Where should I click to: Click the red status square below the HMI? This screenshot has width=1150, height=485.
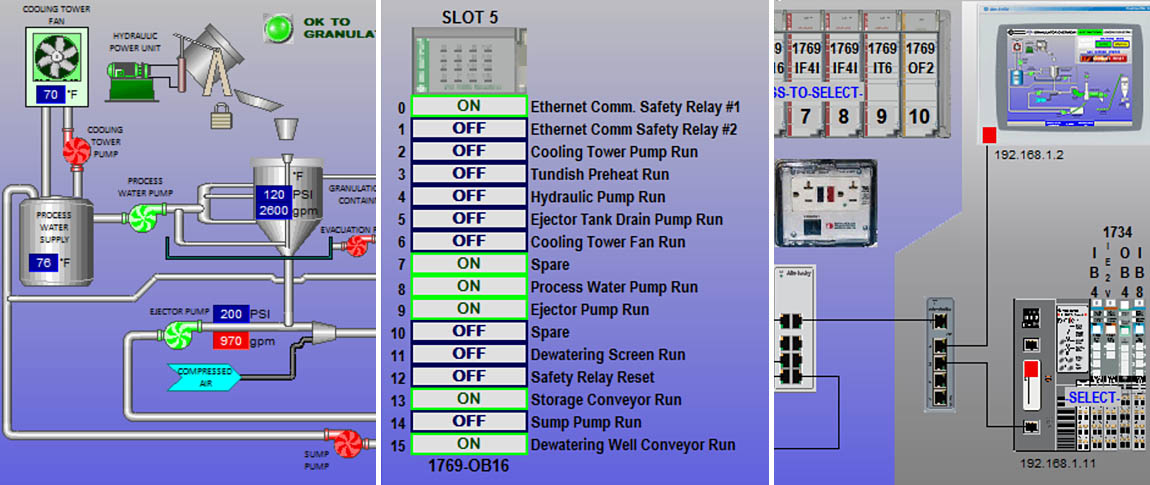click(x=990, y=135)
